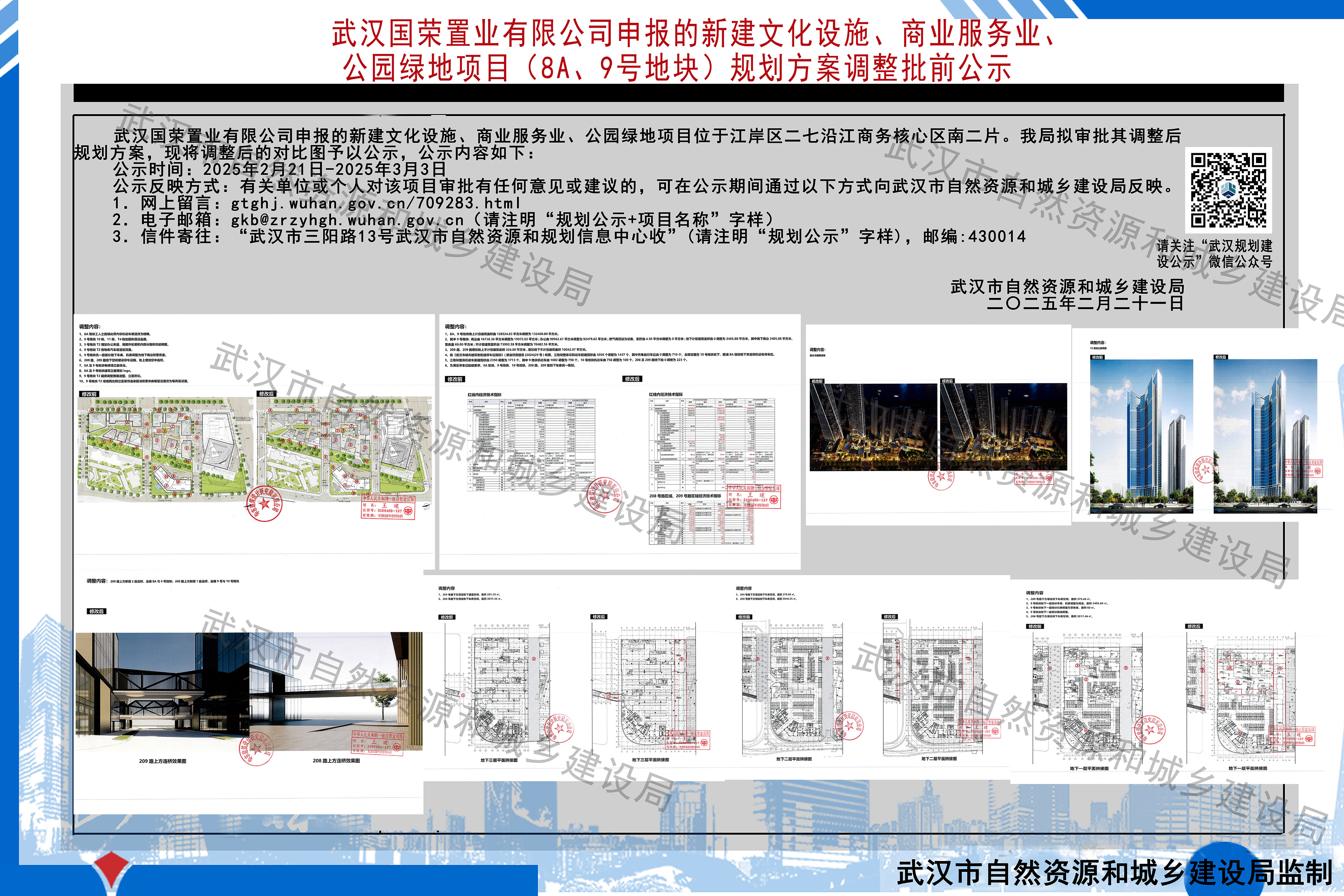Click the line starting 公示反映方式
Screen dimensions: 1344x896
[x=643, y=186]
